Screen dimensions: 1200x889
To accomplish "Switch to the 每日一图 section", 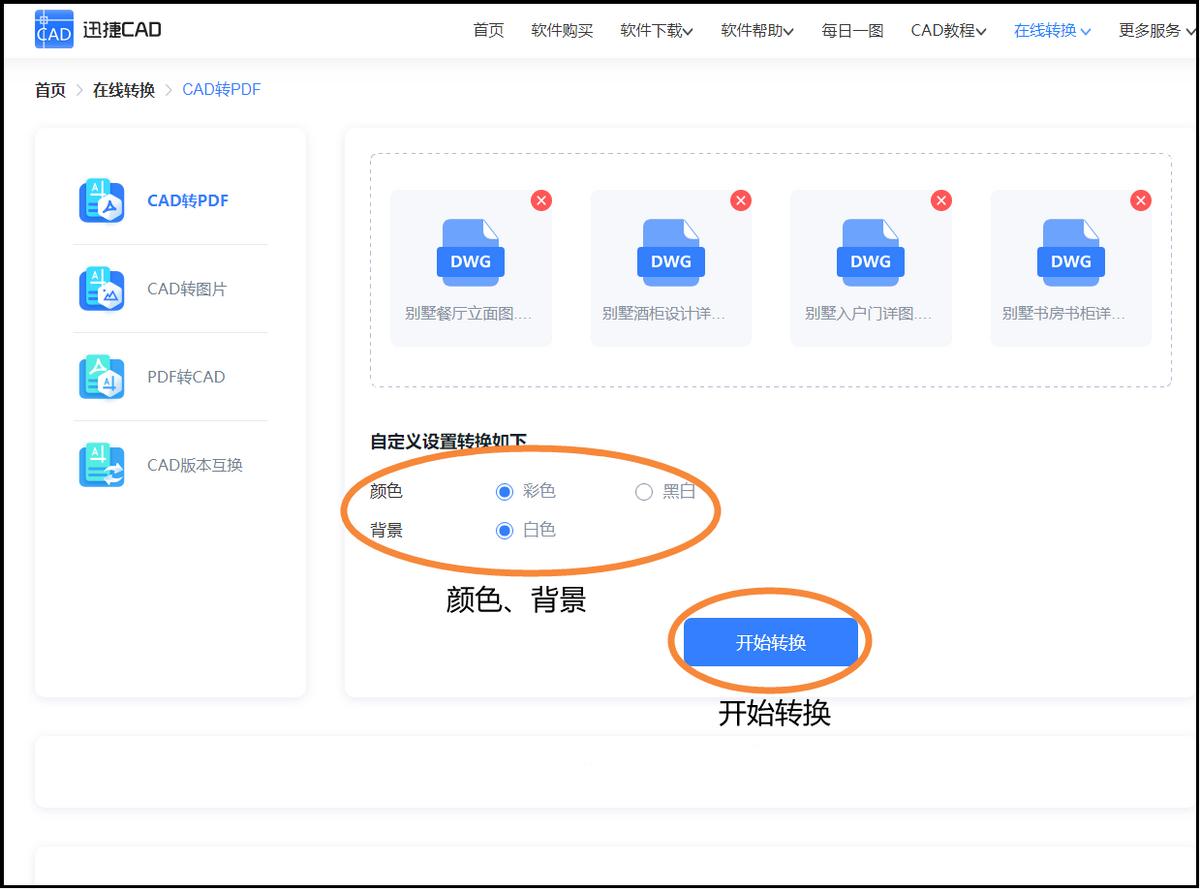I will tap(851, 30).
